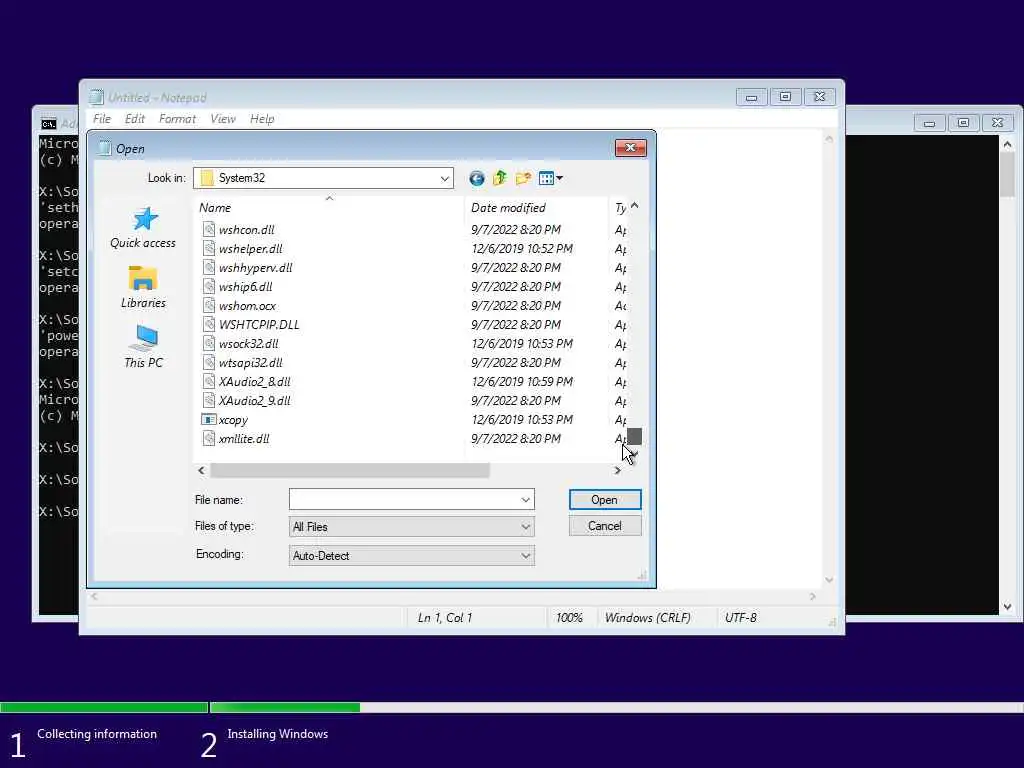Select the wsock32.dll file name
Image resolution: width=1024 pixels, height=768 pixels.
pos(249,344)
